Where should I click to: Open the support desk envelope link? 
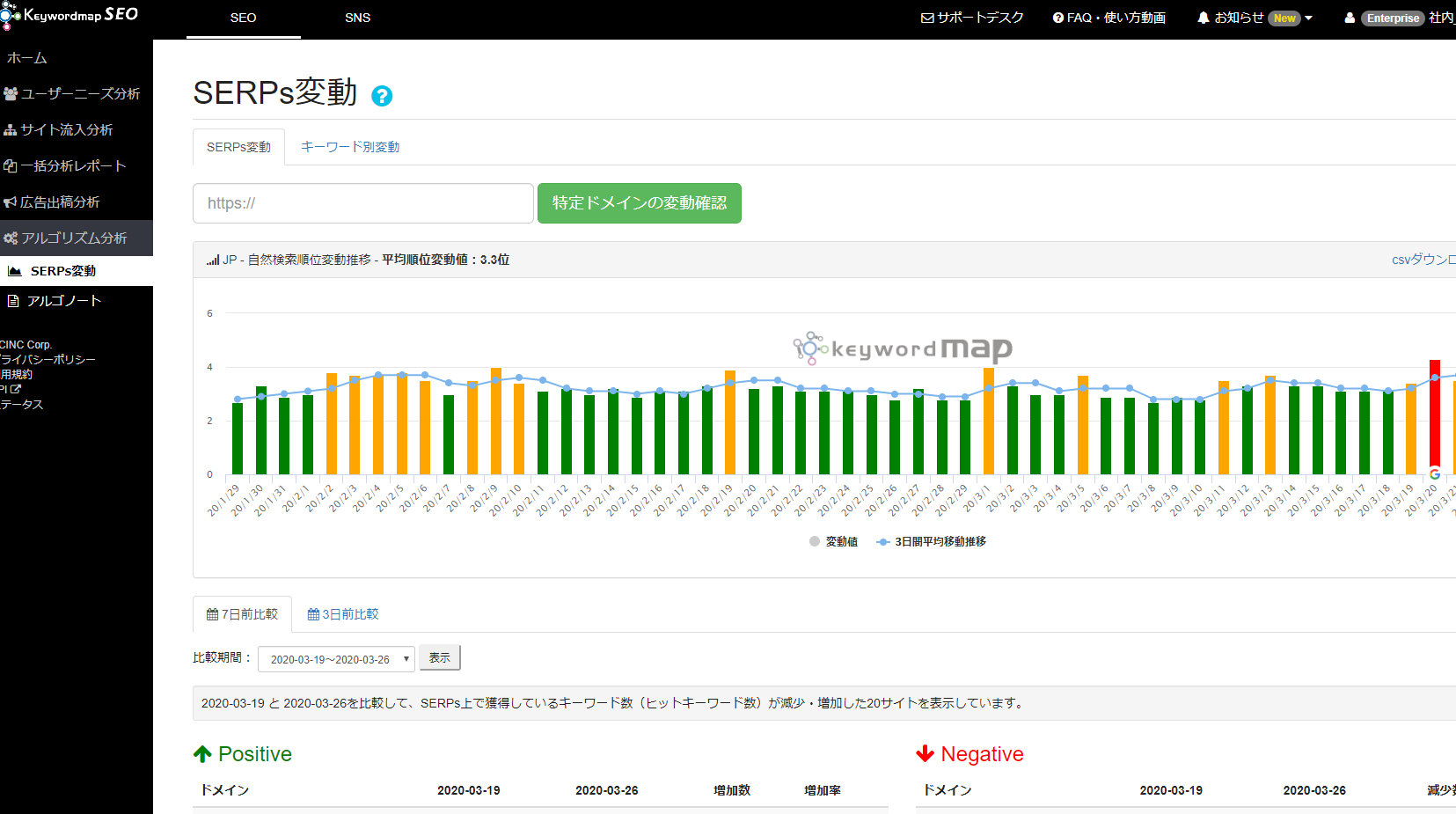click(971, 18)
